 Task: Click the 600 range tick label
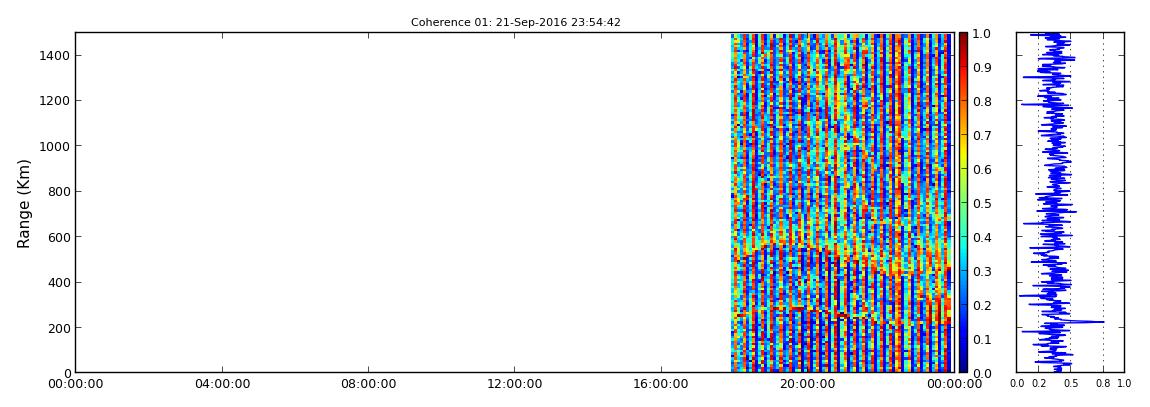pos(57,237)
